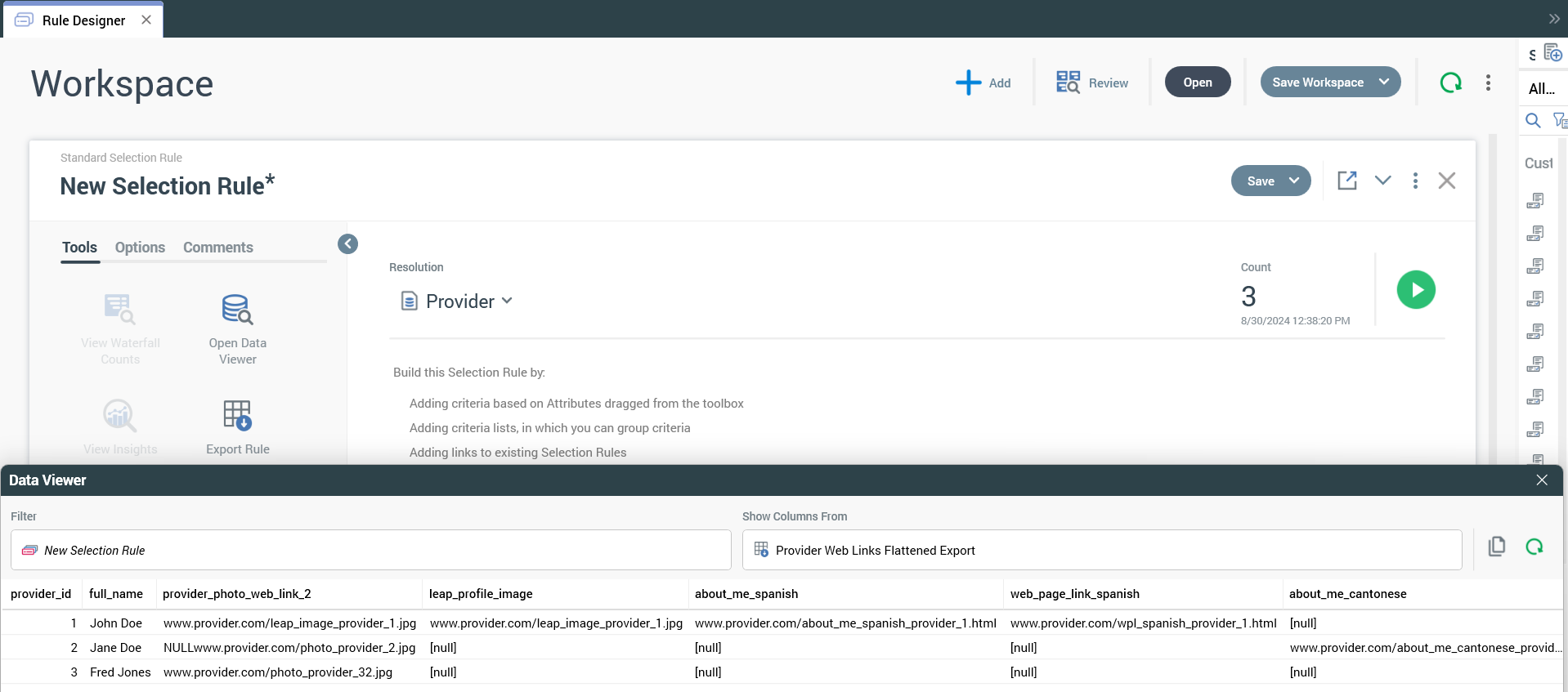Open the Data Viewer tool
1568x692 pixels.
click(x=237, y=328)
